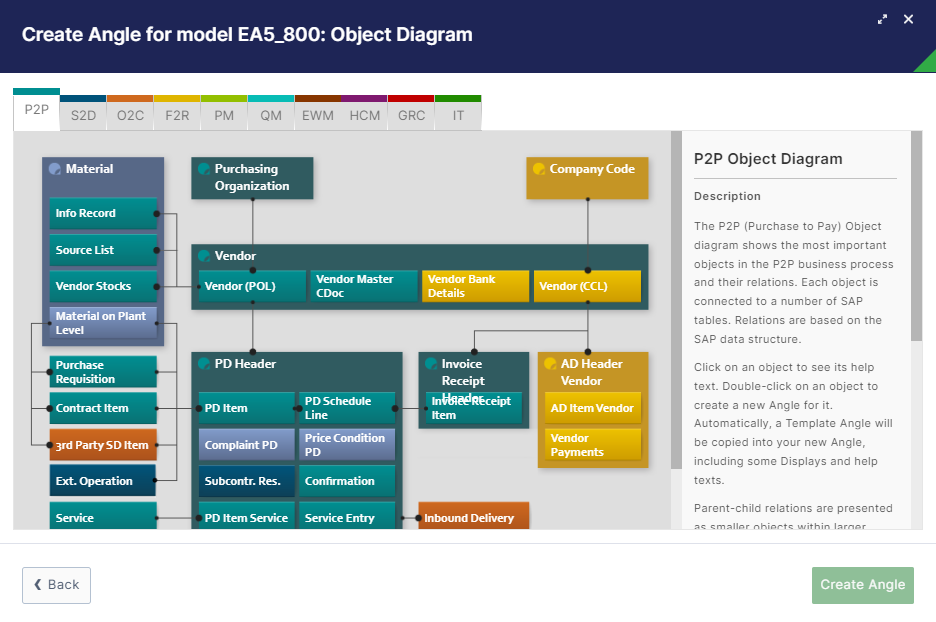This screenshot has width=936, height=622.
Task: Go back using the Back button
Action: 56,585
